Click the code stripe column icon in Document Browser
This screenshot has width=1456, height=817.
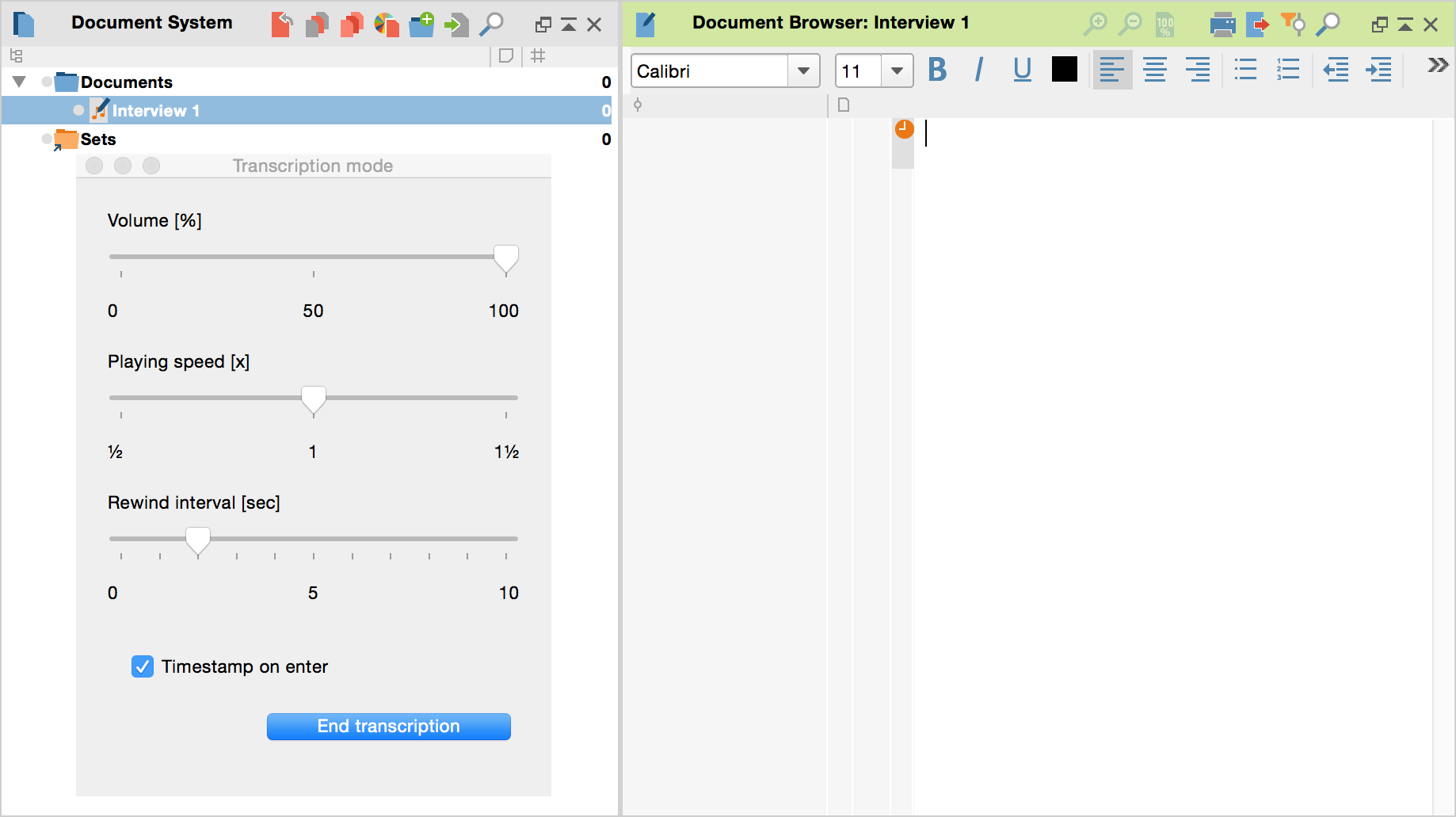[x=638, y=105]
